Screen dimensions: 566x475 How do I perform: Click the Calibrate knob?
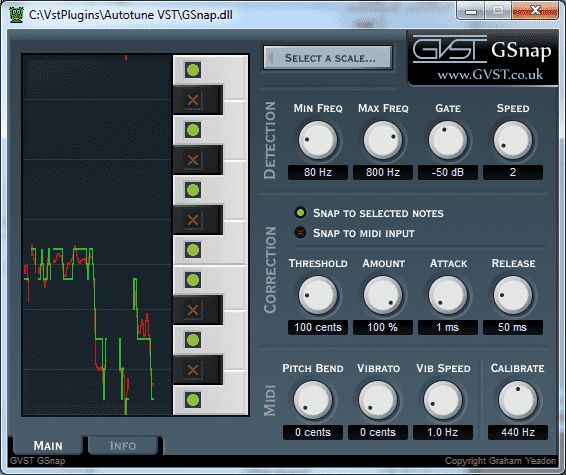tap(518, 400)
